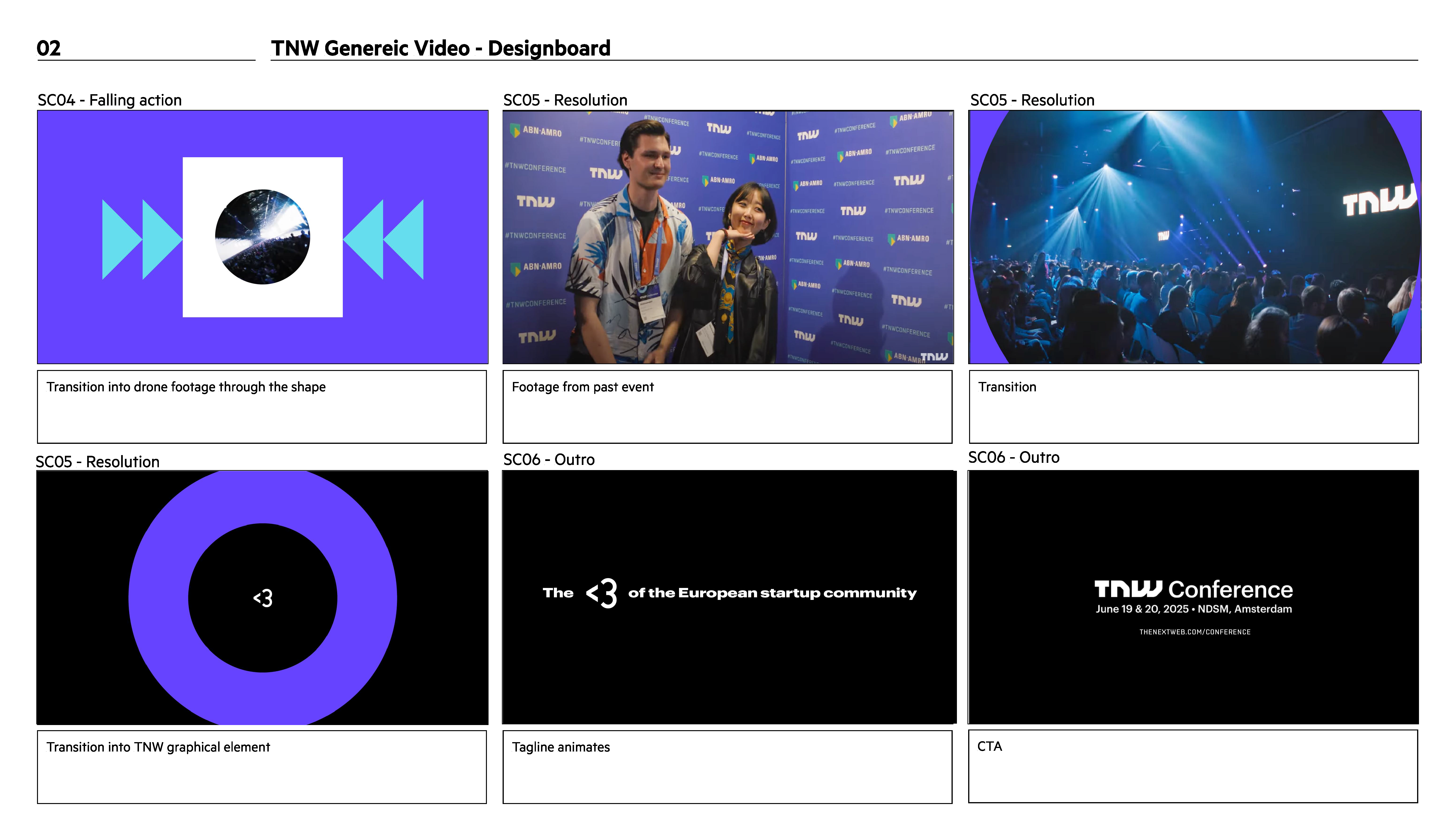This screenshot has width=1456, height=819.
Task: Click 'June 19 & 20, 2025 • NDSM, Amsterdam' text
Action: point(1194,609)
